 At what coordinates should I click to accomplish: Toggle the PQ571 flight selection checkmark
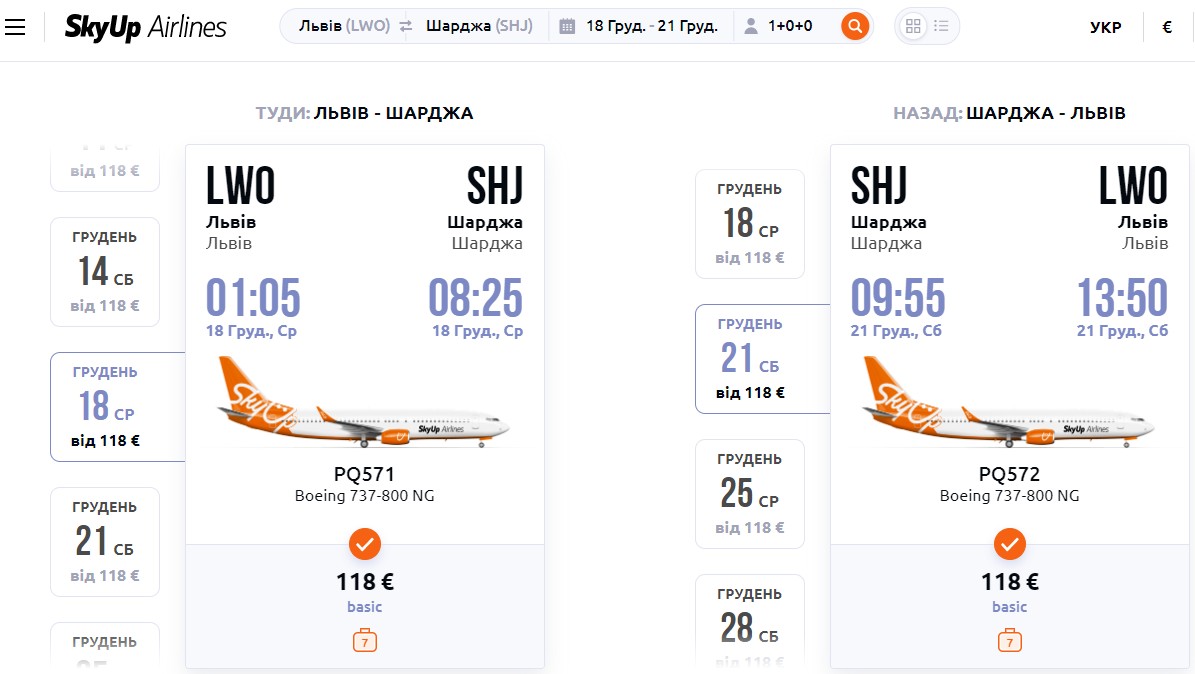pyautogui.click(x=365, y=544)
